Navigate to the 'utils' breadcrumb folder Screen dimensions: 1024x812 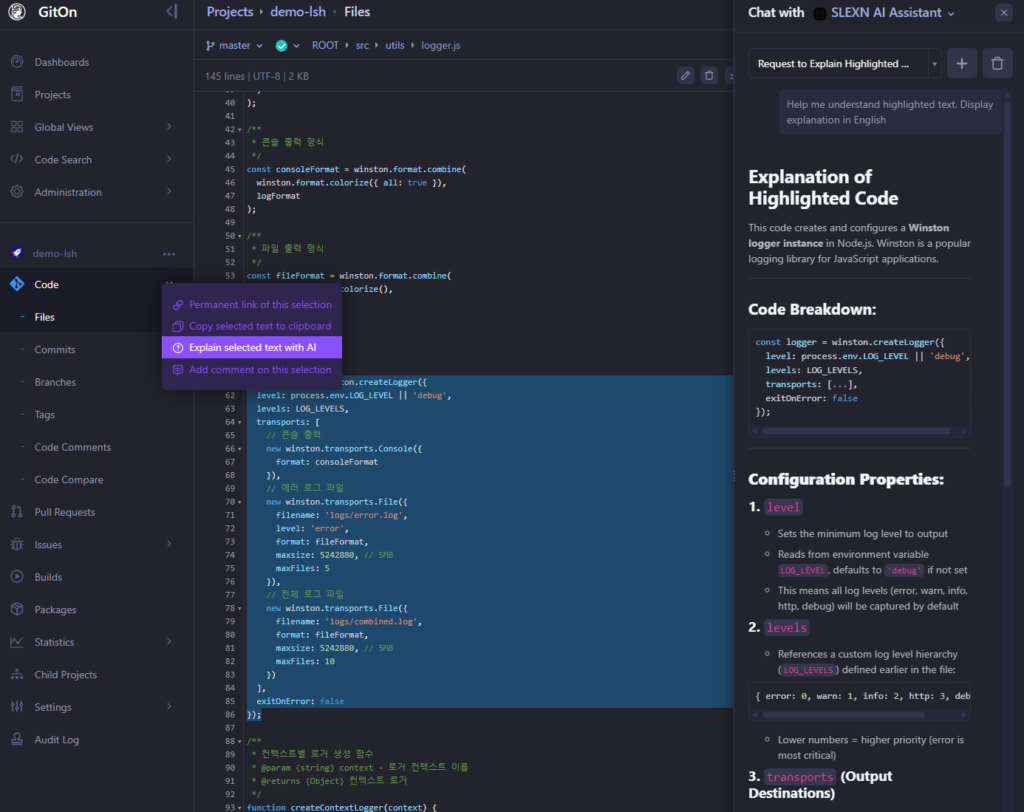[x=397, y=45]
